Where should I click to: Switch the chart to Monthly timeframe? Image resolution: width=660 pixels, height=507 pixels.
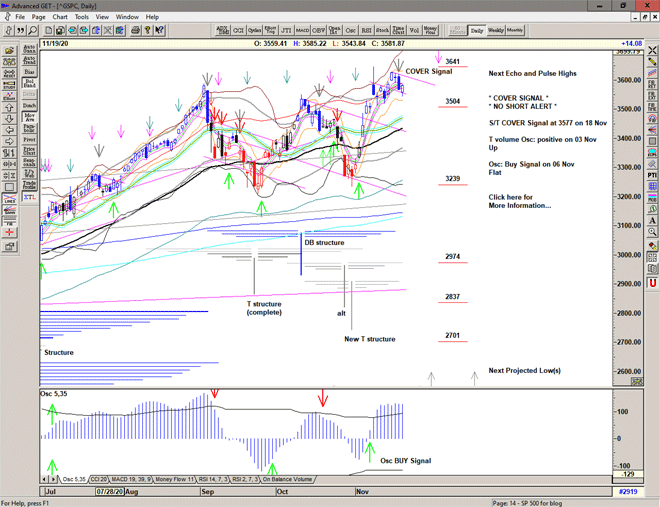tap(516, 31)
